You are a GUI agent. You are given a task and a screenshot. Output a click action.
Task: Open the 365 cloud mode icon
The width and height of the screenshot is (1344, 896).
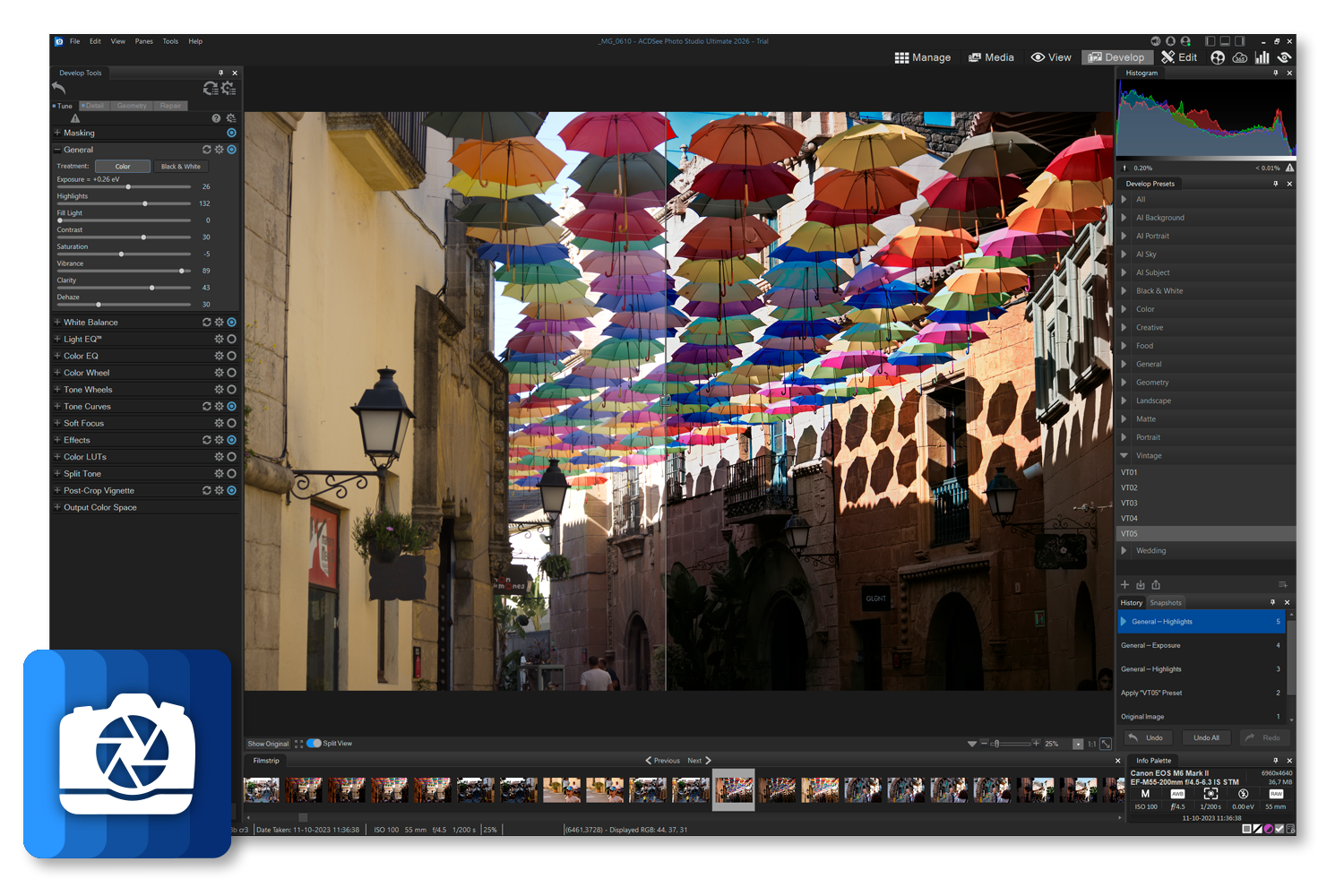1240,57
